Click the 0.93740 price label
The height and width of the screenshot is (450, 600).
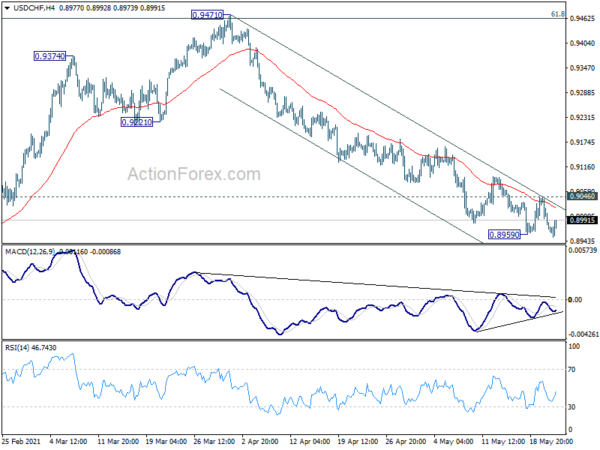tap(50, 56)
